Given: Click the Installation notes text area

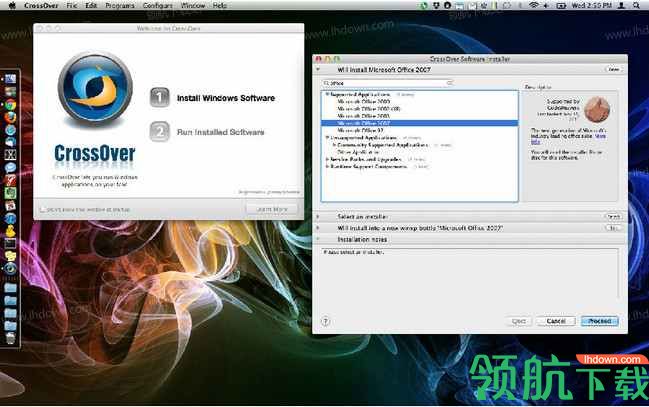Looking at the screenshot, I should click(470, 273).
